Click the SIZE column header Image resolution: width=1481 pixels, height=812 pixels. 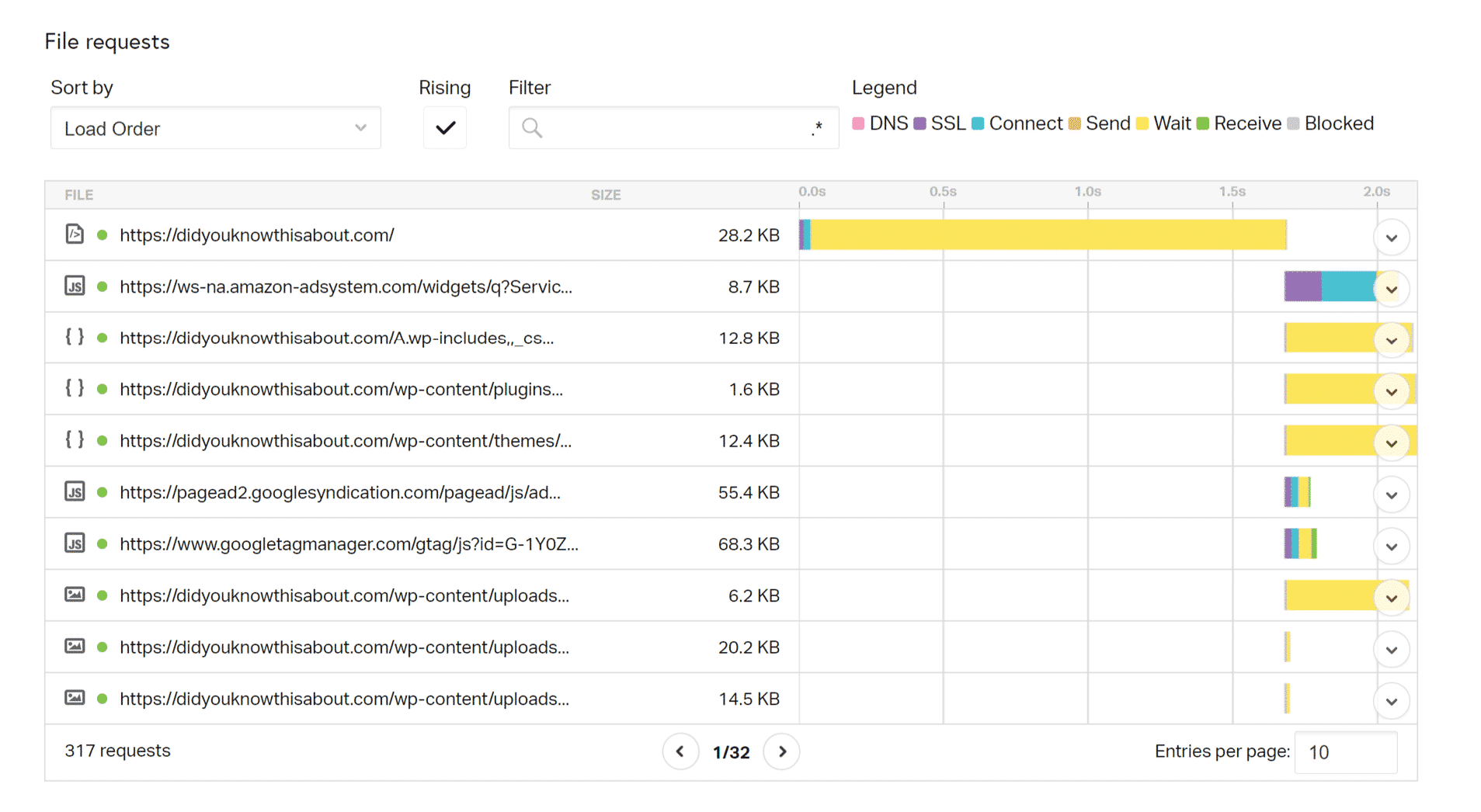pos(606,194)
